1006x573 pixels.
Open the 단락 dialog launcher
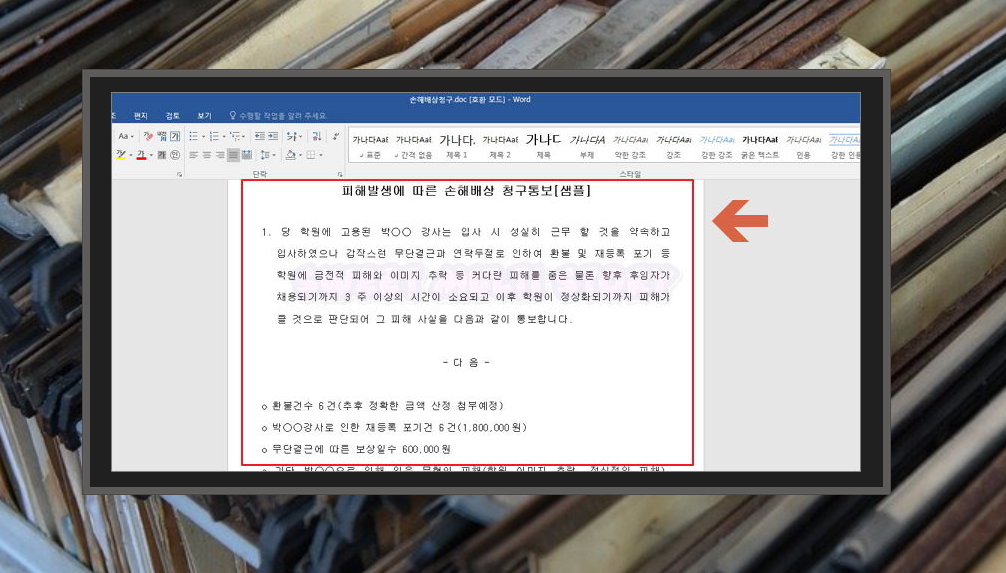[340, 175]
